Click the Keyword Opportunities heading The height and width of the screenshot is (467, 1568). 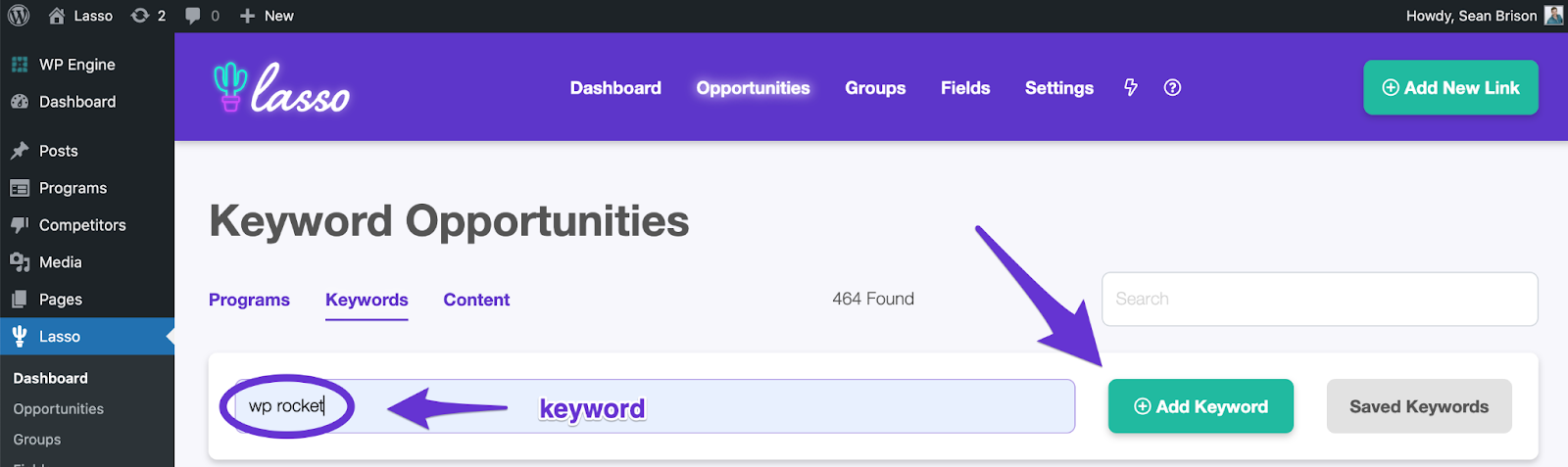pyautogui.click(x=449, y=221)
